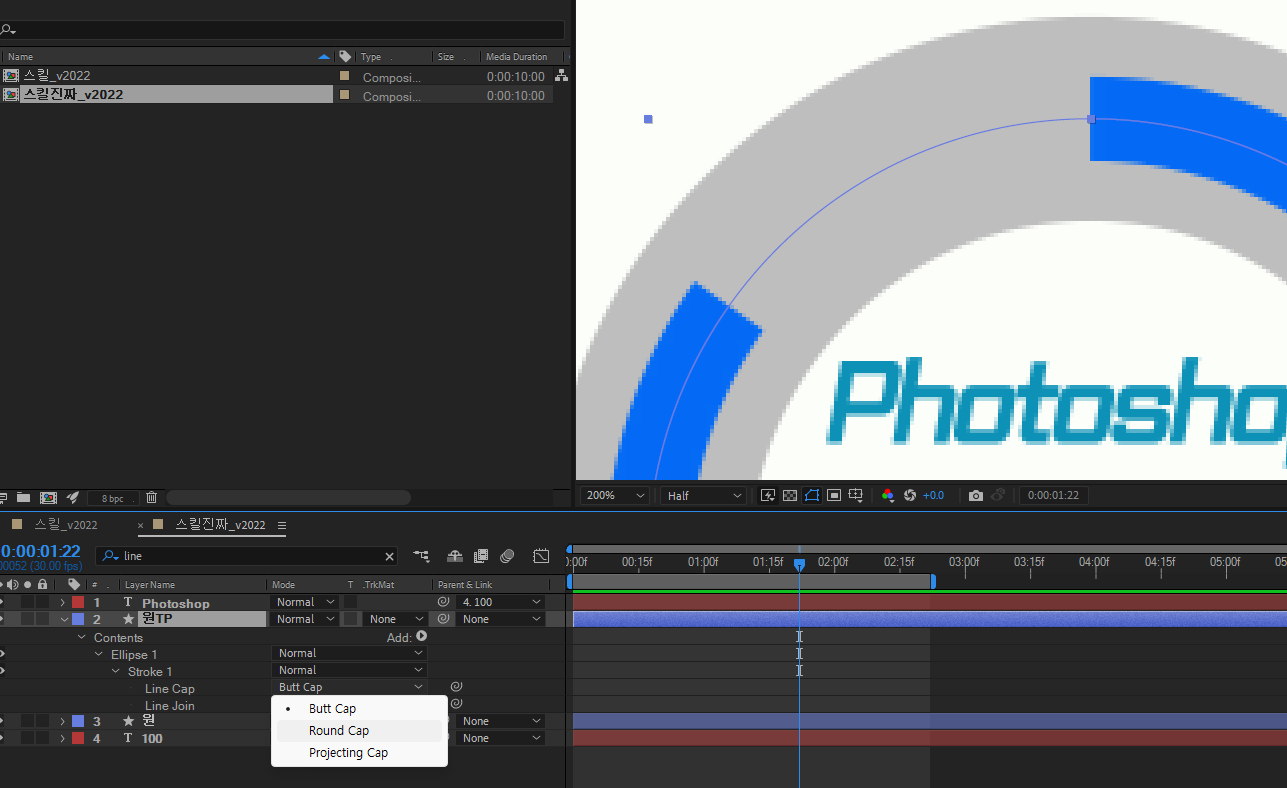
Task: Open the 원TP layer parent dropdown
Action: click(x=500, y=620)
